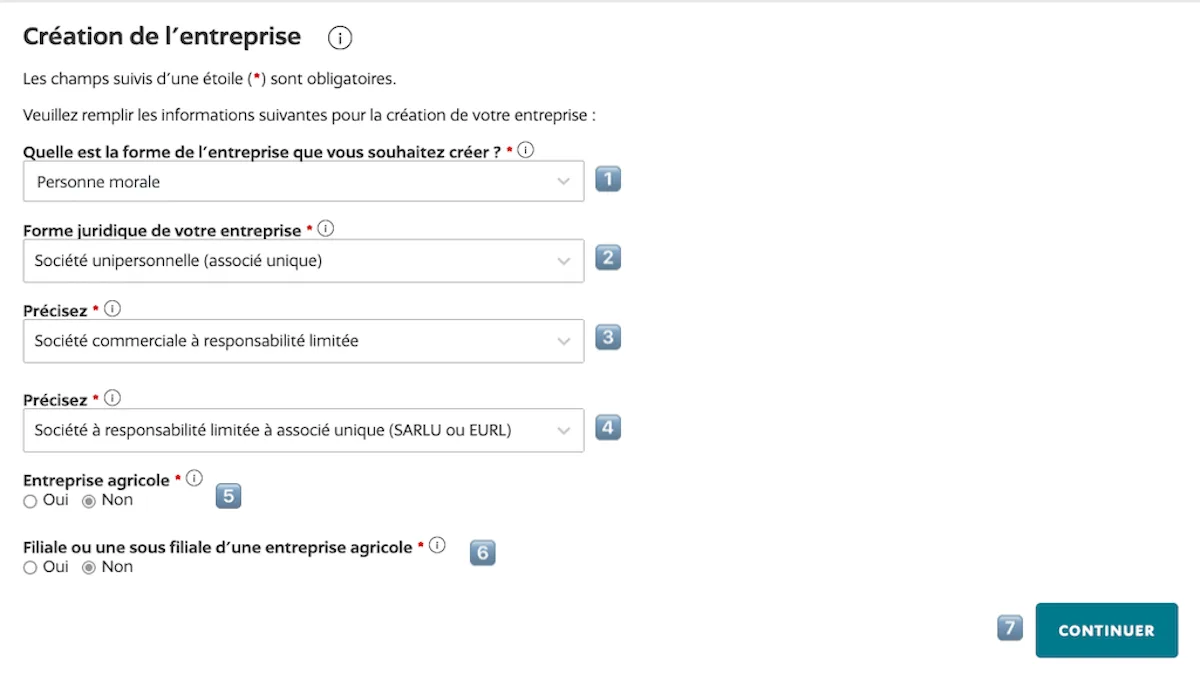Image resolution: width=1200 pixels, height=673 pixels.
Task: Choose Non for Filiale d'une entreprise agricole
Action: tap(89, 568)
